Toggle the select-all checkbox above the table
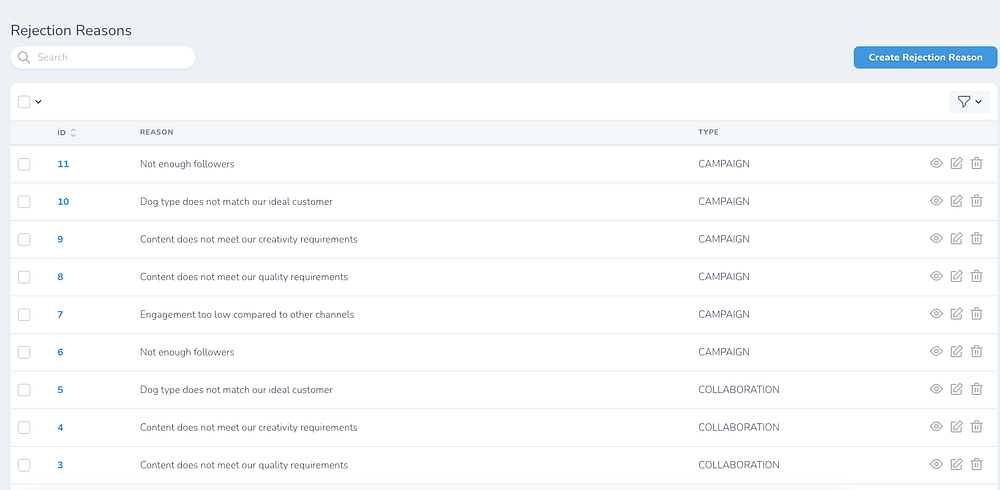This screenshot has height=490, width=1000. click(24, 101)
